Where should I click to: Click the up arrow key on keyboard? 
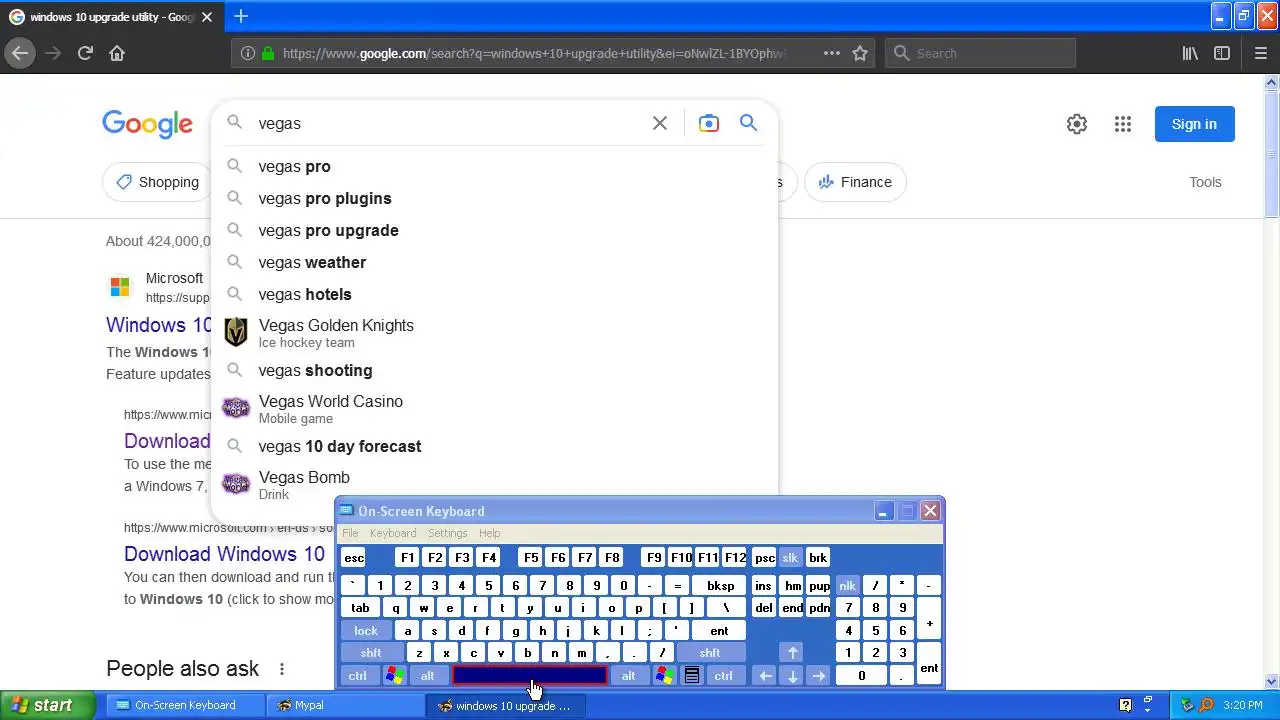point(792,653)
